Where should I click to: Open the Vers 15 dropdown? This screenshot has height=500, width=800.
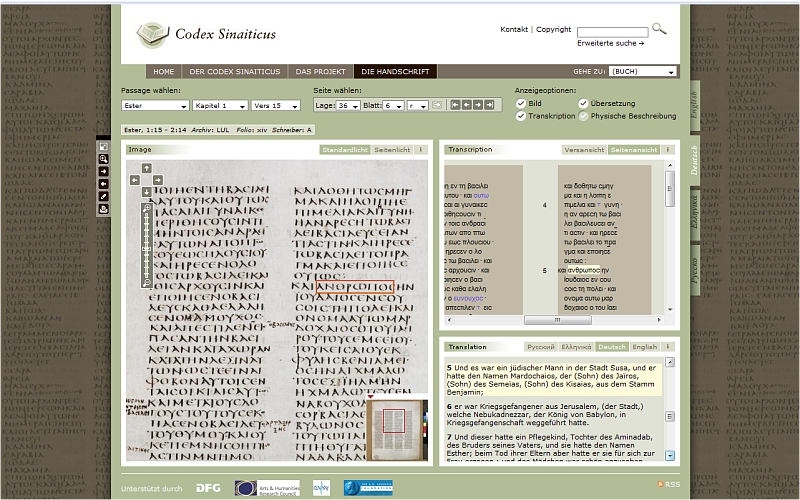(x=276, y=106)
